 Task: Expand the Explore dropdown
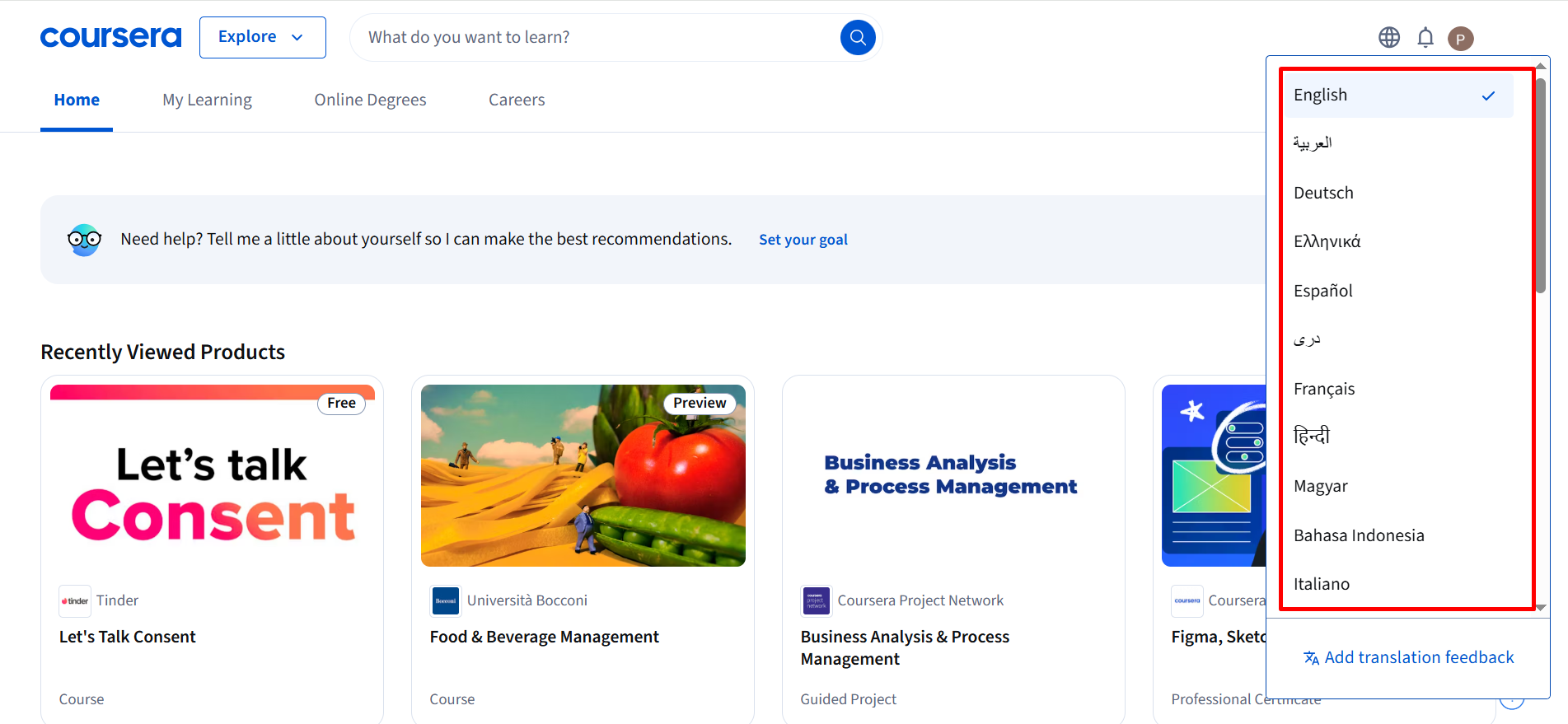click(x=263, y=37)
